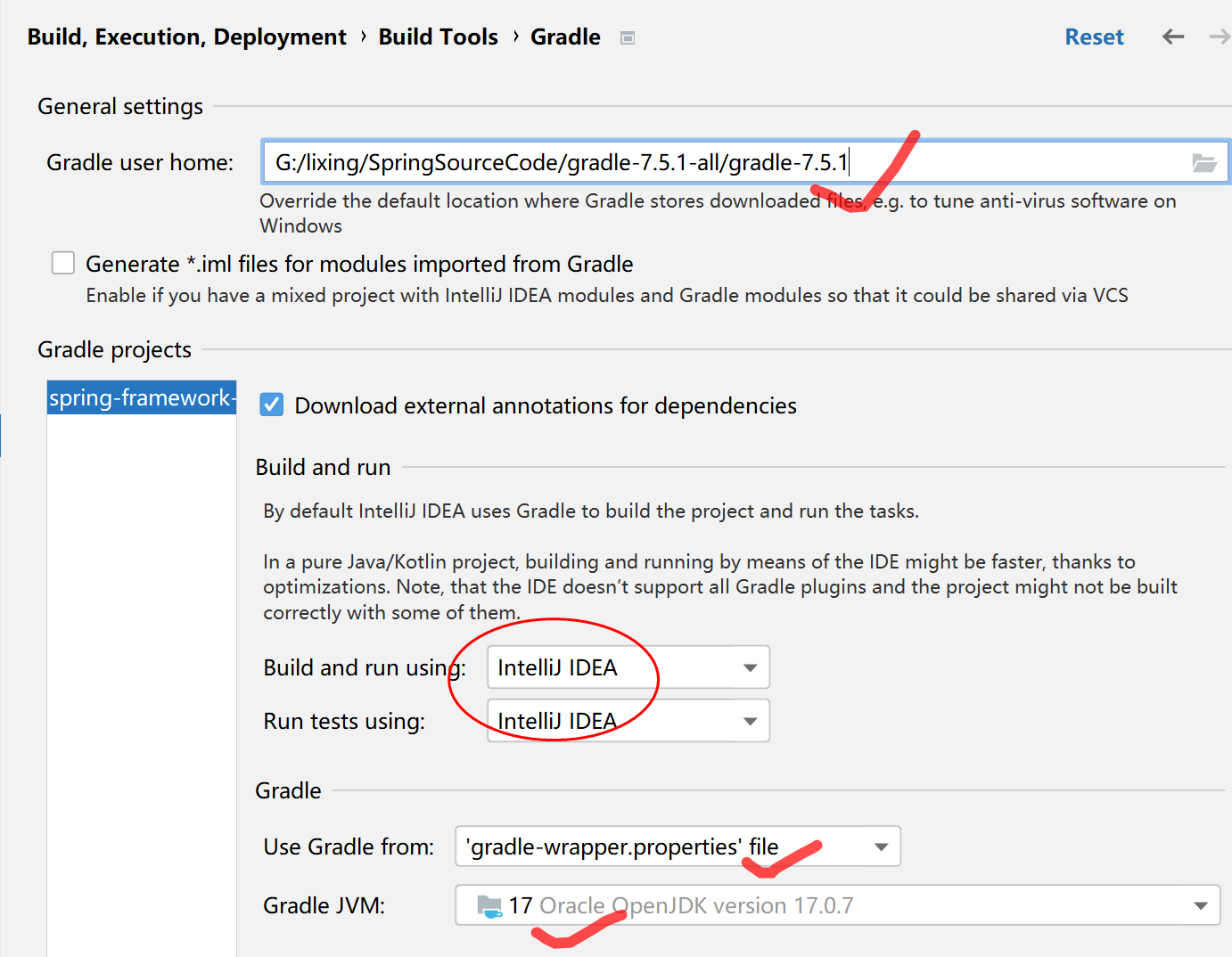
Task: Click the forward arrow next to Reset
Action: (x=1220, y=37)
